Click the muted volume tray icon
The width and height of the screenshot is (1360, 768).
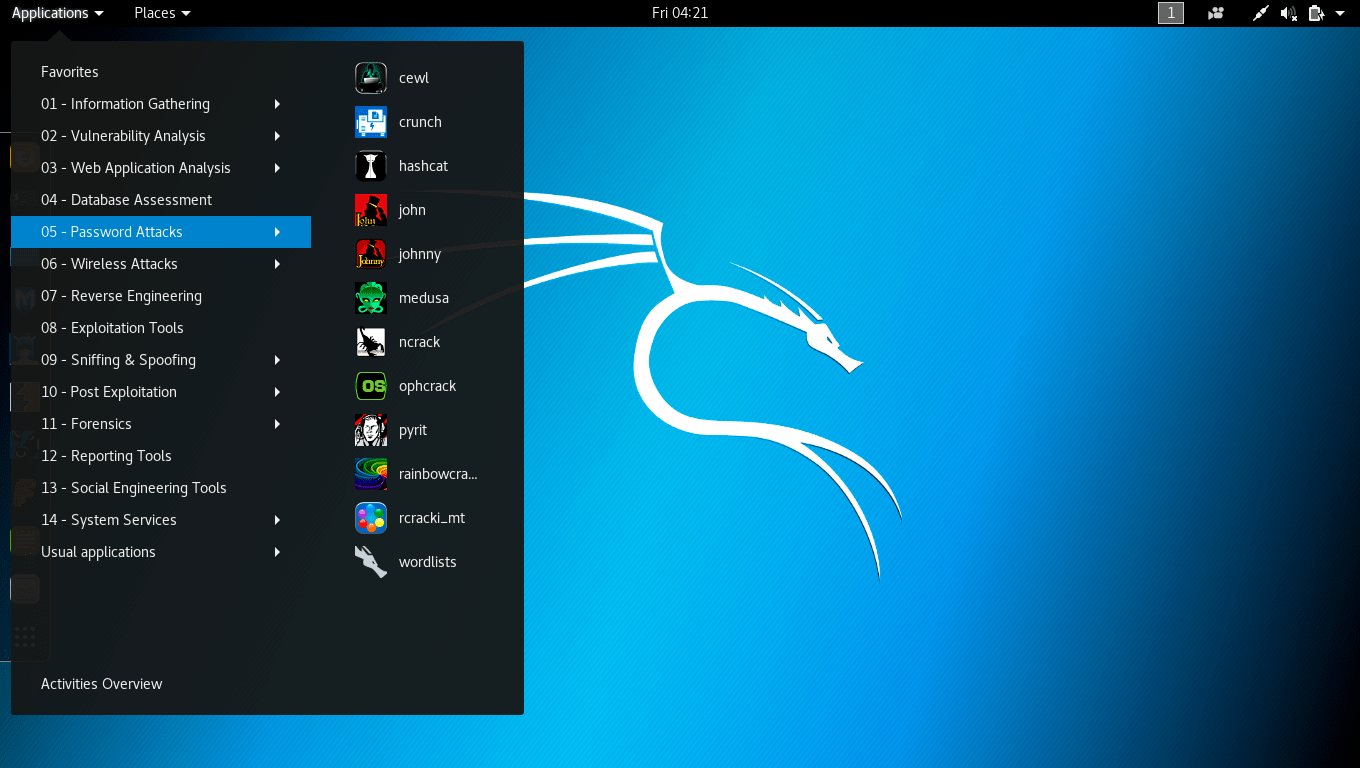pos(1289,13)
